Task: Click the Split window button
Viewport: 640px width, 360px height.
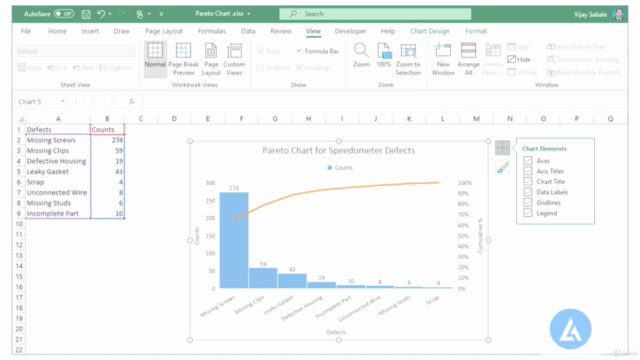Action: pyautogui.click(x=518, y=47)
